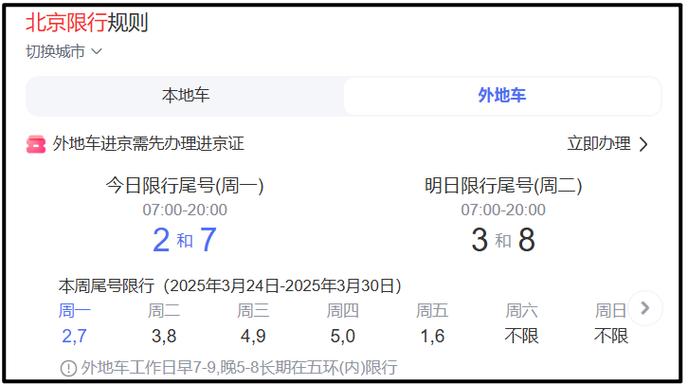Select 周五 in the weekly schedule

(x=432, y=311)
